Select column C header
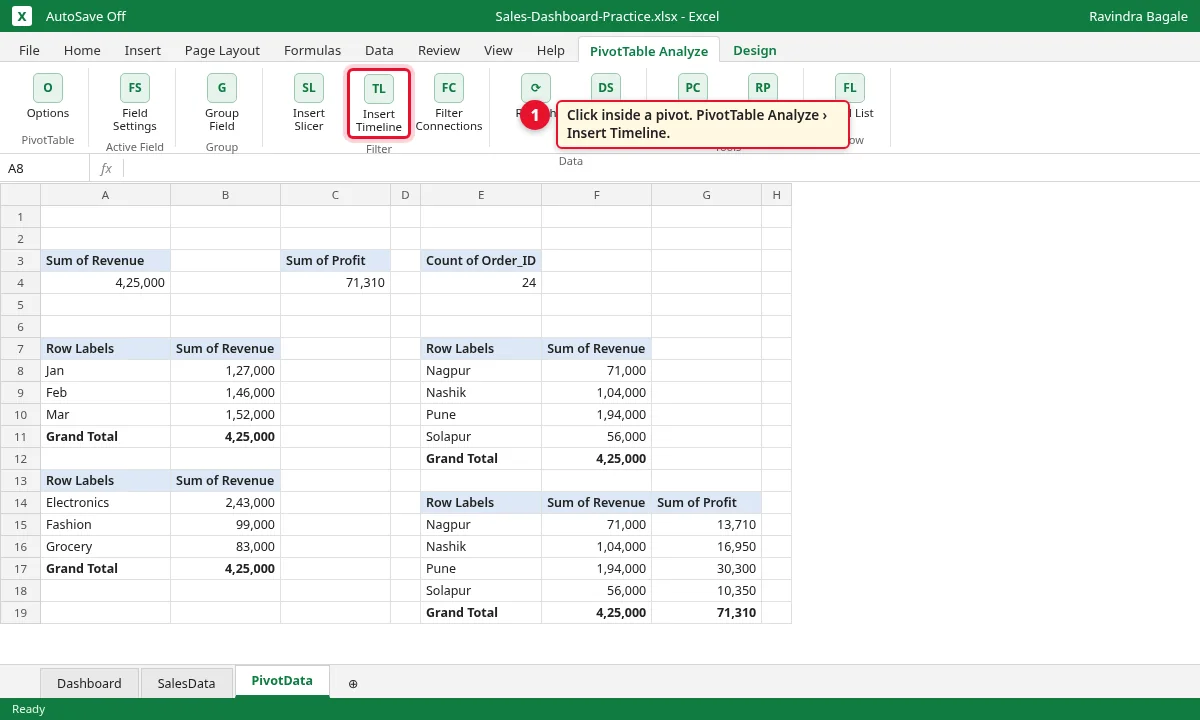The height and width of the screenshot is (720, 1200). click(x=336, y=194)
